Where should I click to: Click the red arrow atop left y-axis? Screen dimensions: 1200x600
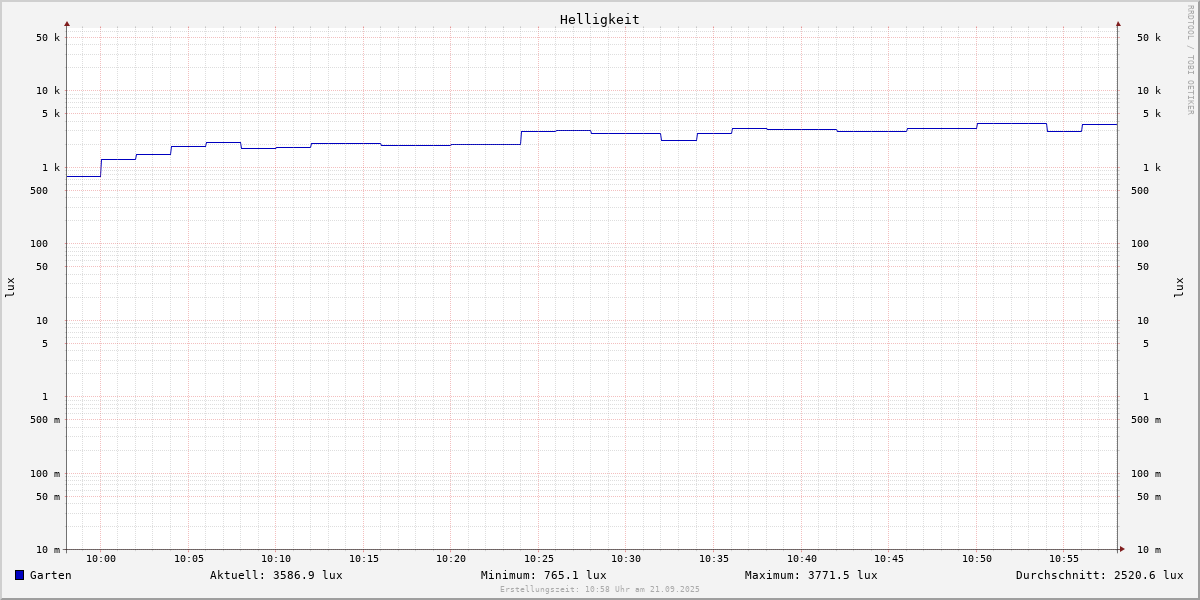coord(67,23)
